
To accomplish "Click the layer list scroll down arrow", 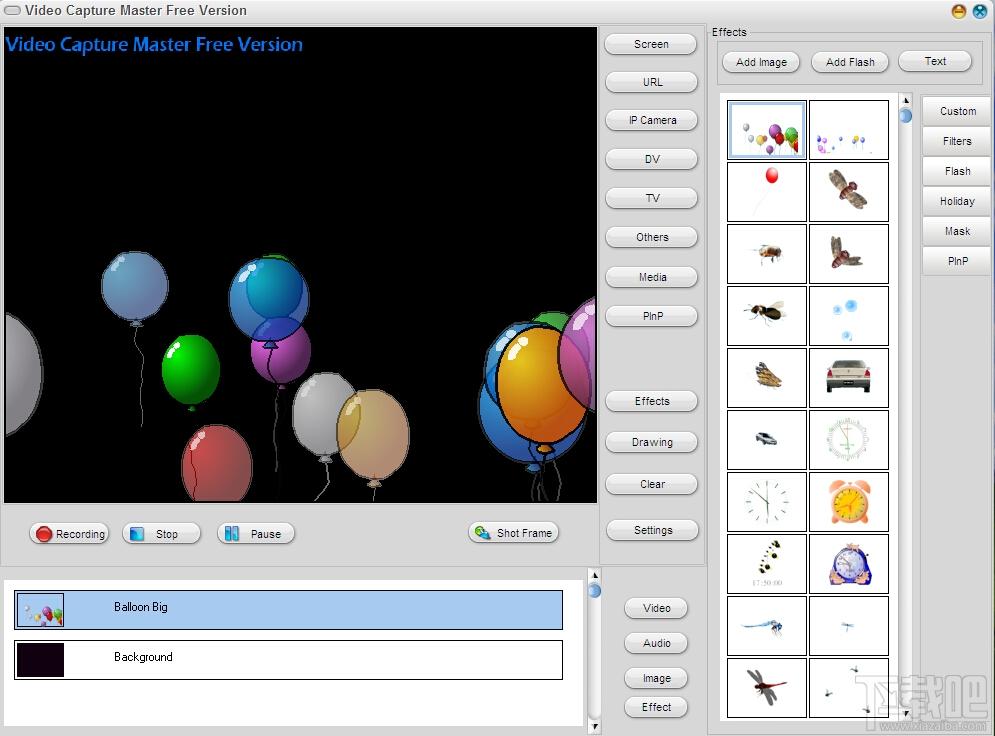I will (595, 726).
